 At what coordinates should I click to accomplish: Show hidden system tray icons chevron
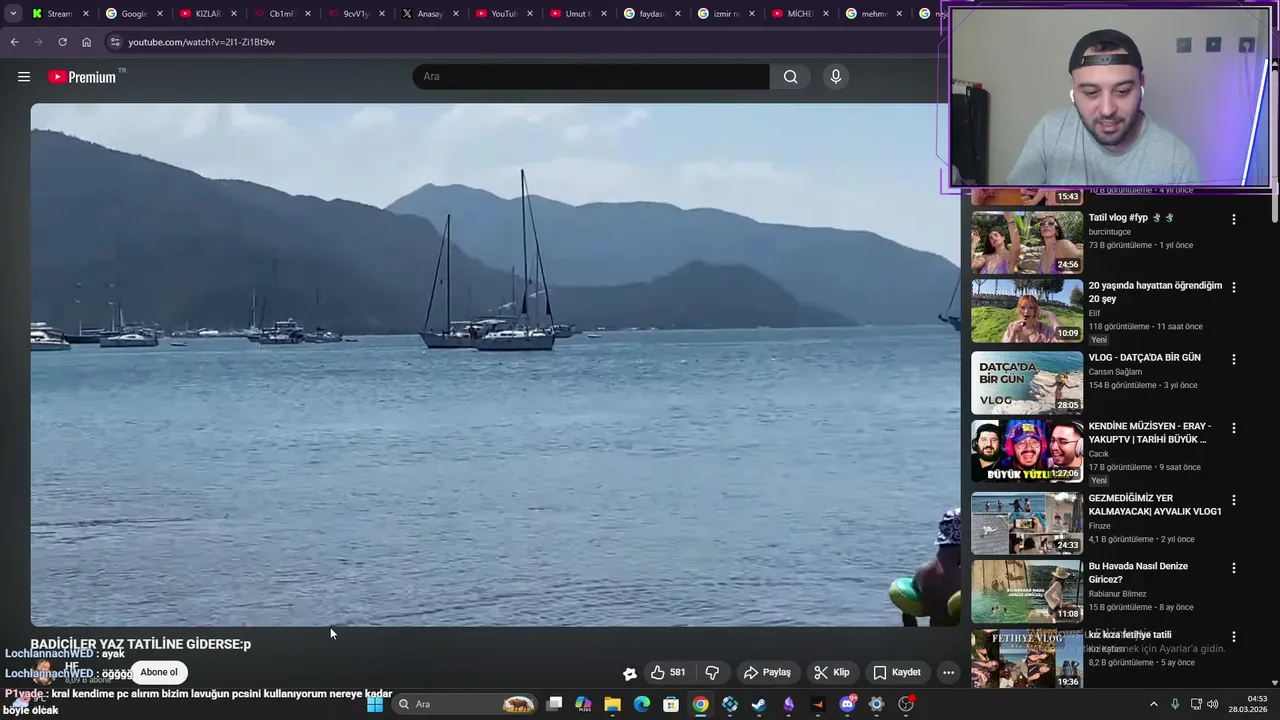pyautogui.click(x=1153, y=704)
